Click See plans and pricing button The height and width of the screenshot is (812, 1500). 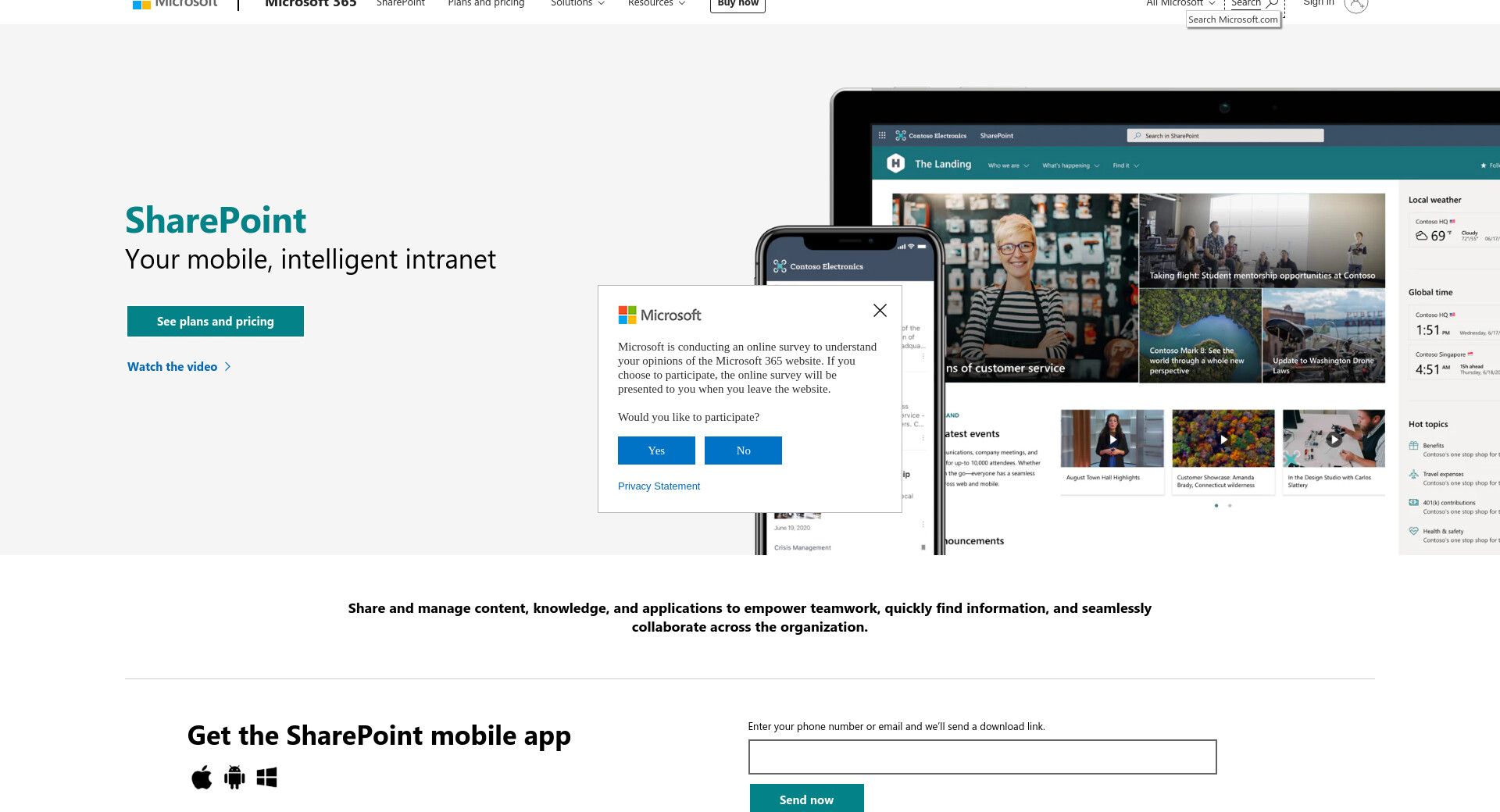coord(216,321)
